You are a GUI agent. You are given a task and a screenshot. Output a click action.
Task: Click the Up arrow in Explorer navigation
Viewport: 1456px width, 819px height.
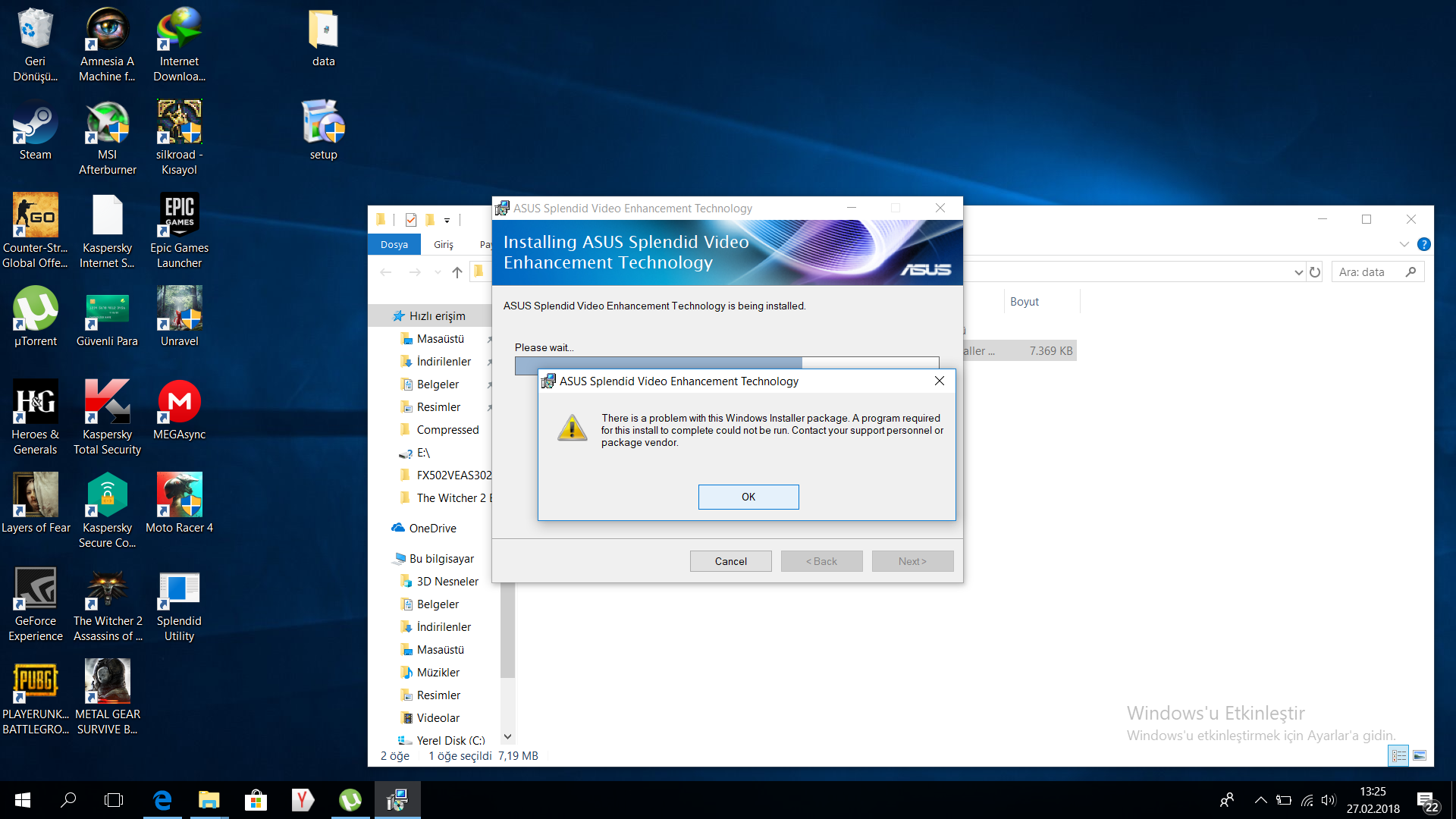pos(457,272)
